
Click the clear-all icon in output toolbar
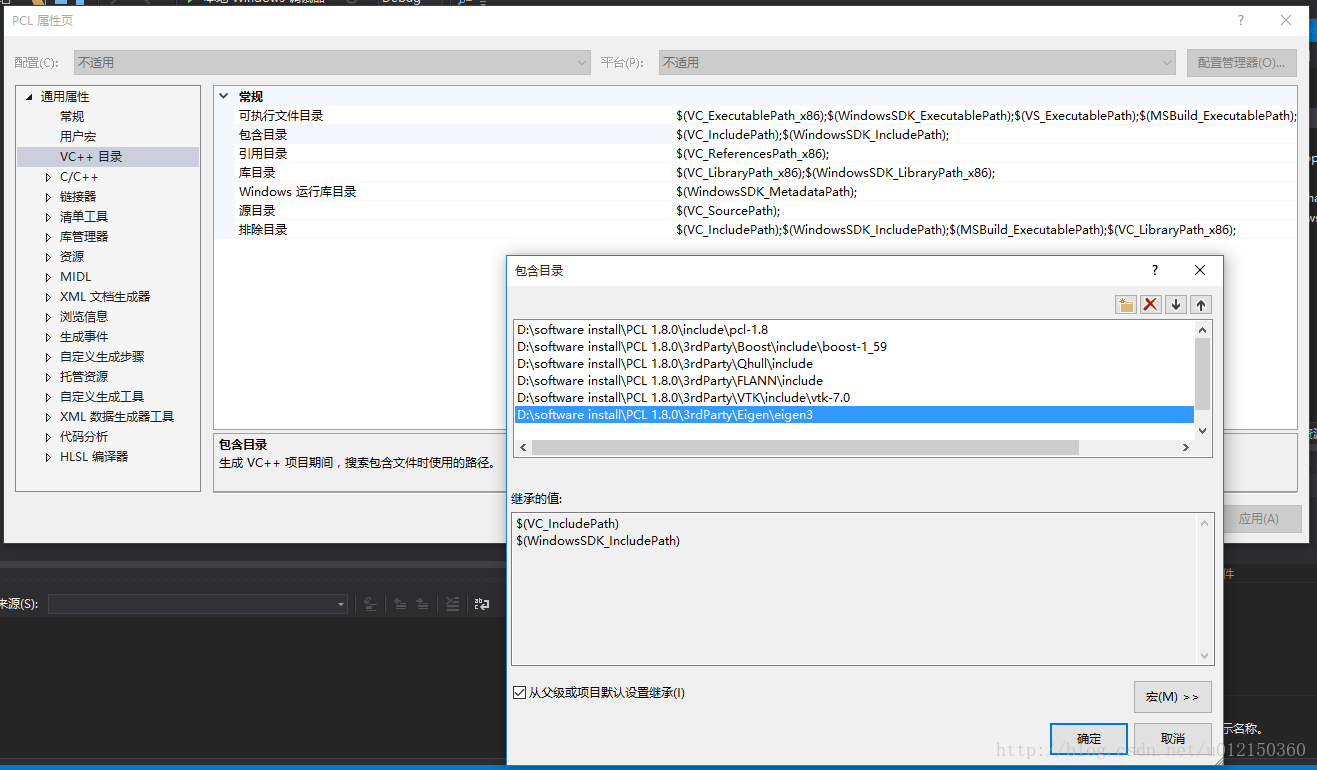[452, 604]
